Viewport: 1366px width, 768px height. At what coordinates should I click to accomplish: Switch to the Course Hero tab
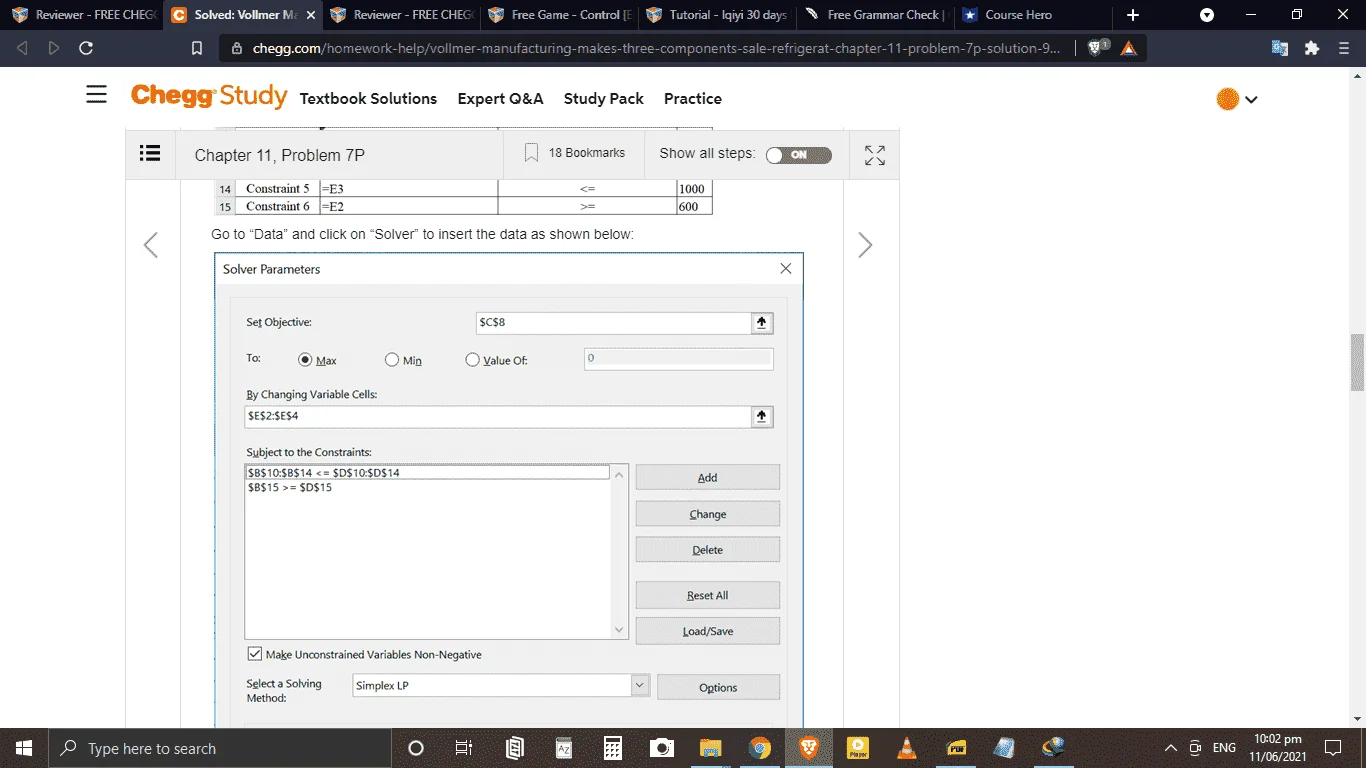(1030, 15)
